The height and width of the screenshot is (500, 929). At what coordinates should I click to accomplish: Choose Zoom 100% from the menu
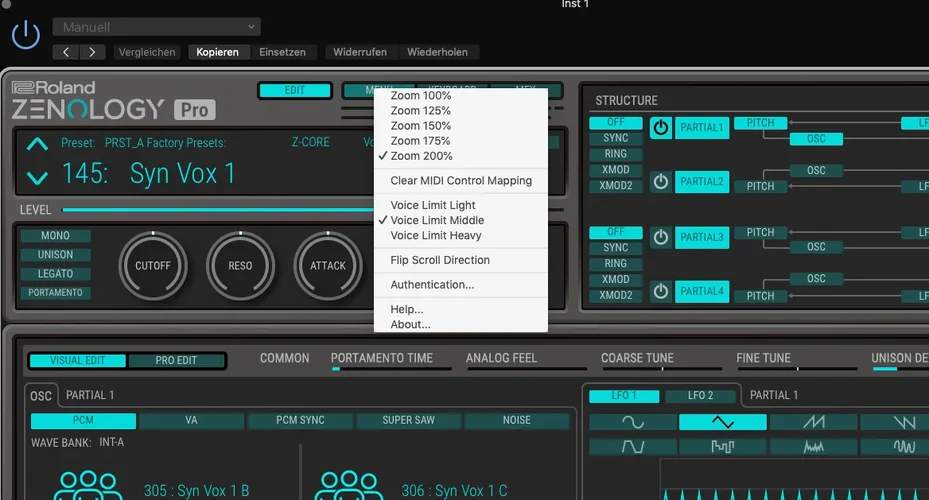coord(420,96)
